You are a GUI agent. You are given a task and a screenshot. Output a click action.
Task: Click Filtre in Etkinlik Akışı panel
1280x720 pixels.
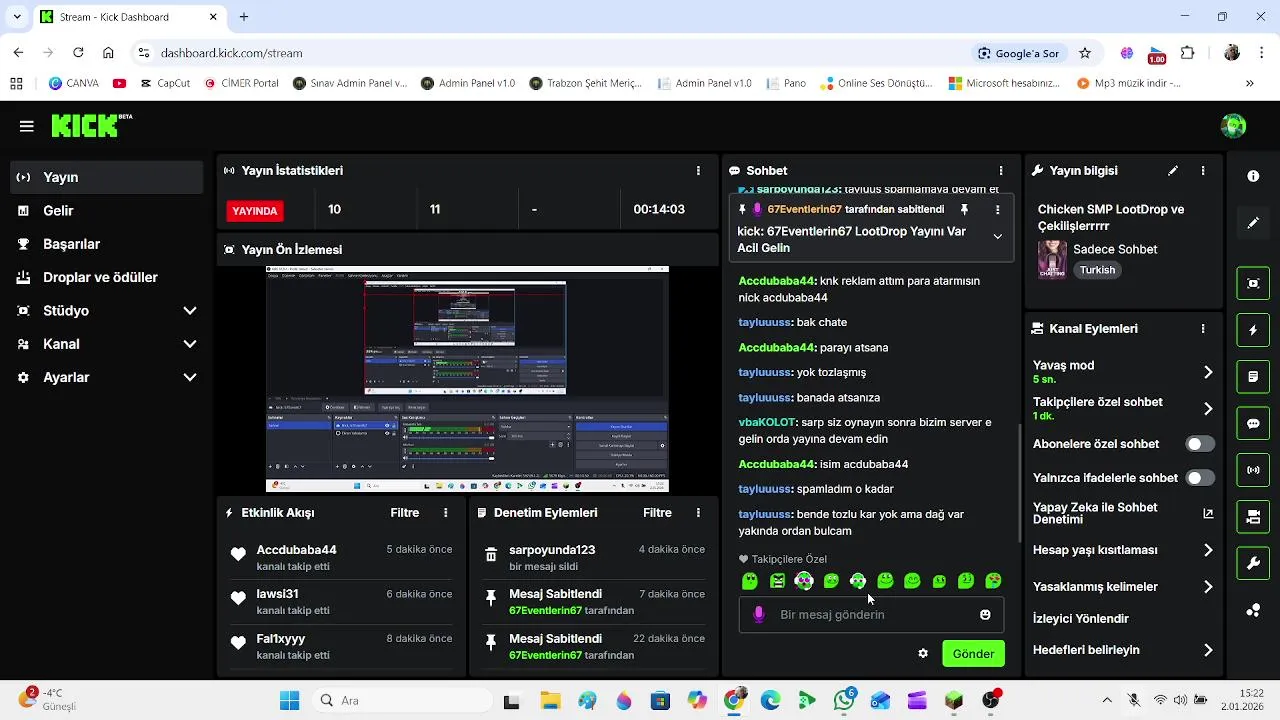coord(405,513)
